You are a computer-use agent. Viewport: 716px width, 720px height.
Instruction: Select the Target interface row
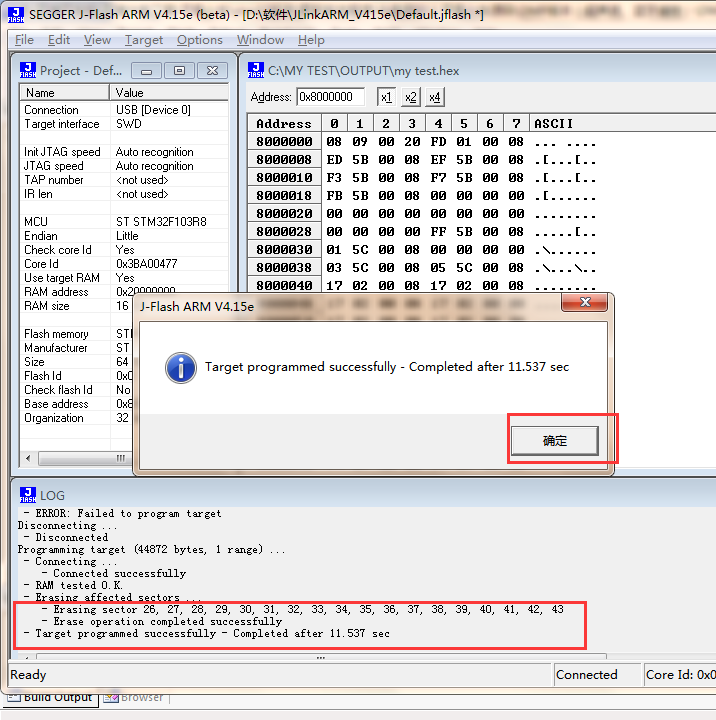pos(124,124)
